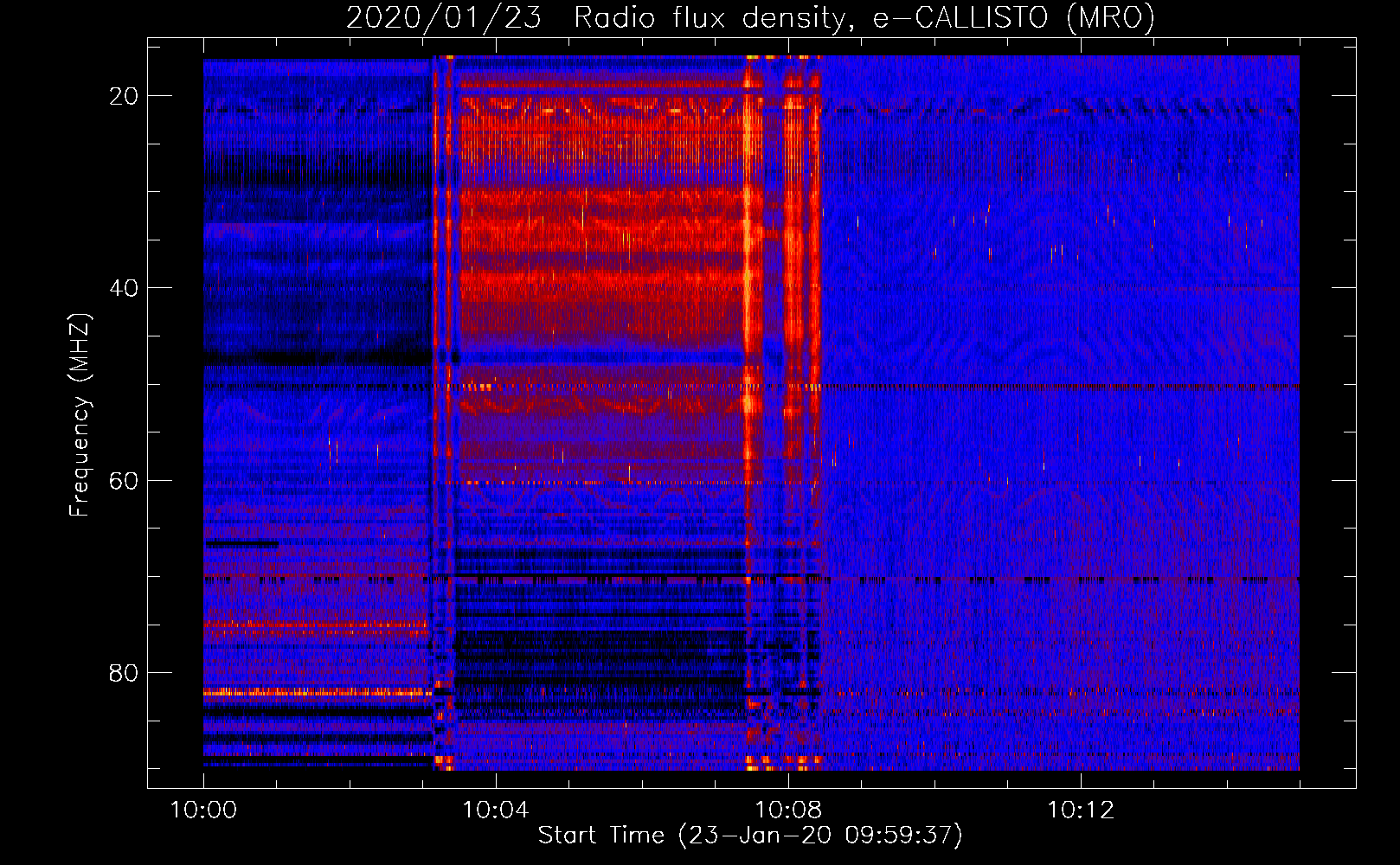Click the "Frequency (MHZ)" axis label
Image resolution: width=1400 pixels, height=865 pixels.
point(80,415)
